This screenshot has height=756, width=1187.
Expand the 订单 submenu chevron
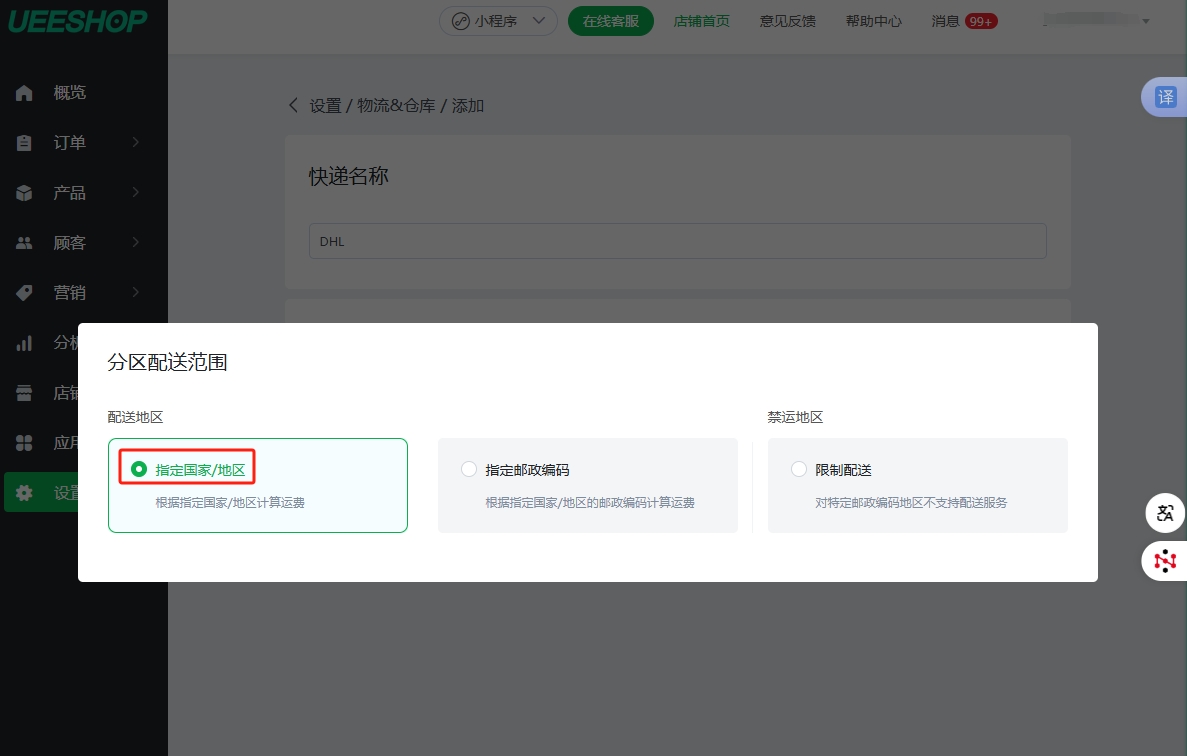(x=136, y=143)
